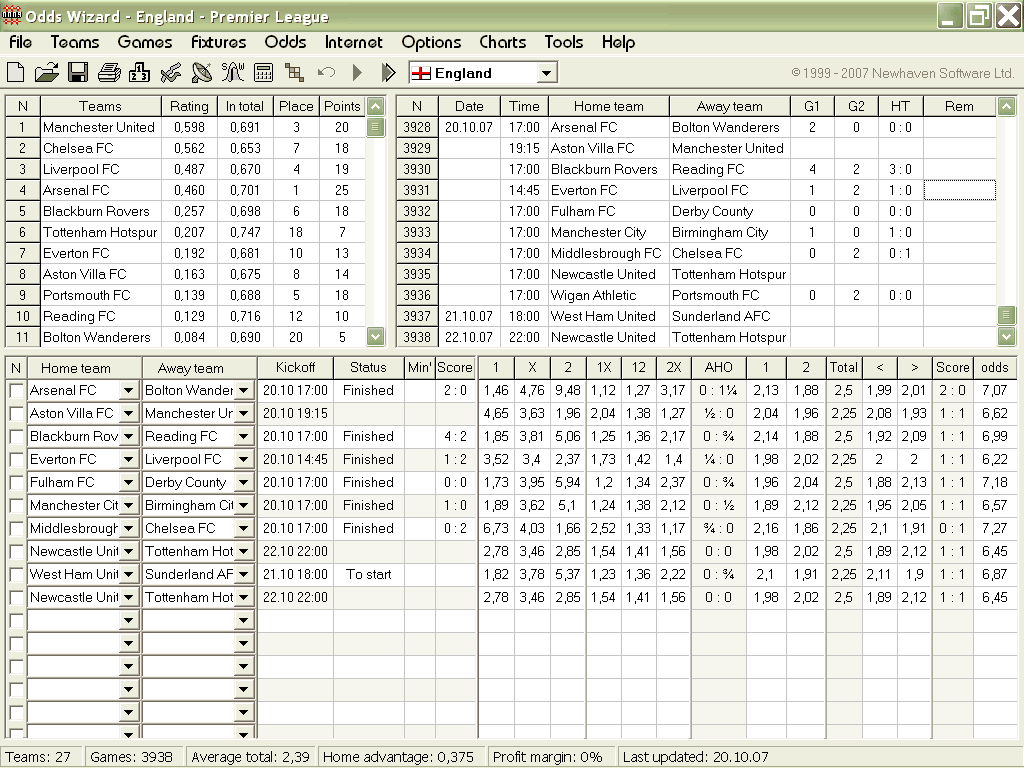
Task: Open the Games menu
Action: pyautogui.click(x=145, y=42)
